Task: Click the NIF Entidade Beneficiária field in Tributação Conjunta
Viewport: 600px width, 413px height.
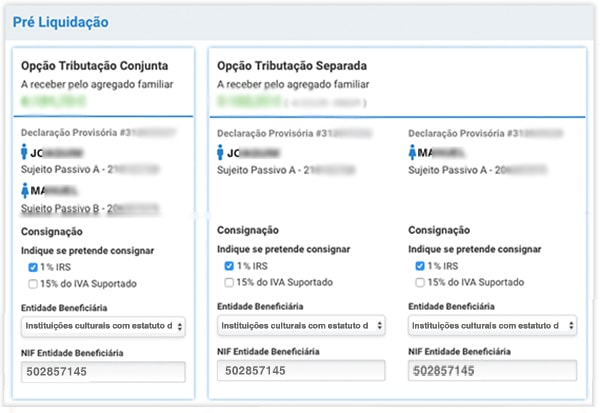Action: (x=102, y=371)
